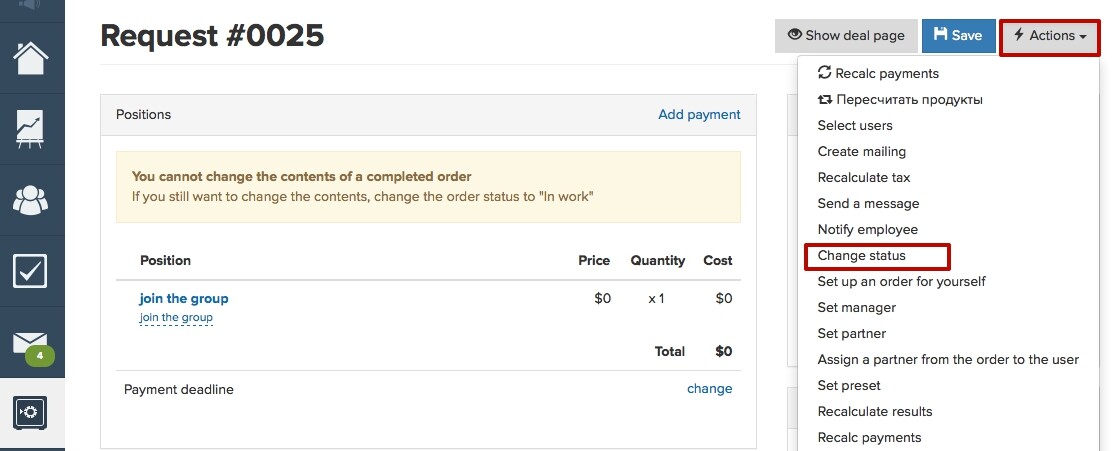Click the Add payment link
Viewport: 1112px width, 451px height.
699,114
